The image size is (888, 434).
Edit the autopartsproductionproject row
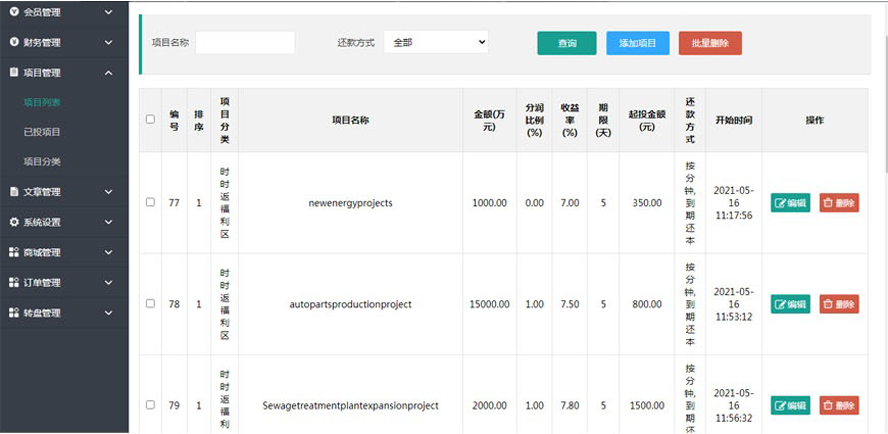[x=791, y=304]
